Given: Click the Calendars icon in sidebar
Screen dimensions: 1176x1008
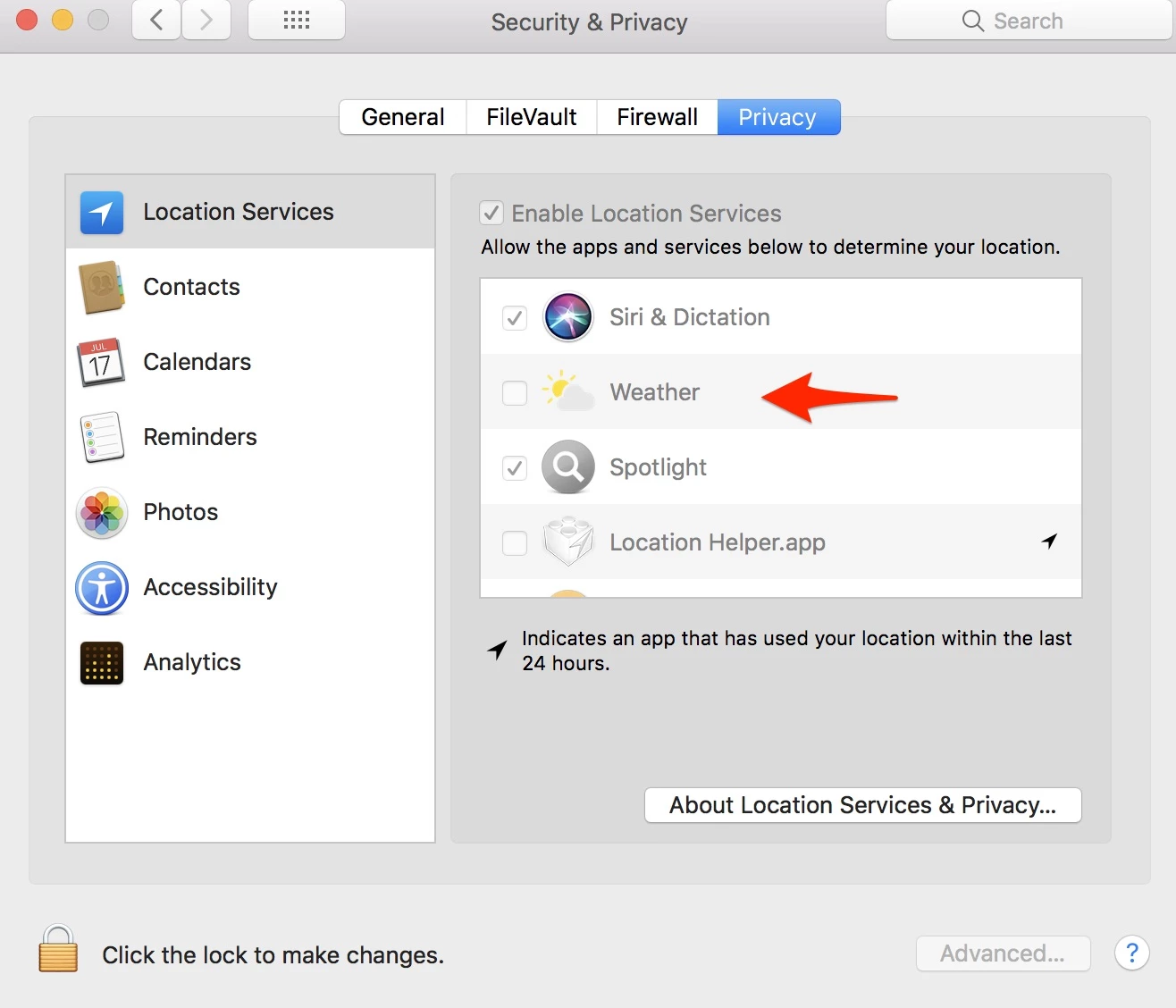Looking at the screenshot, I should 102,362.
